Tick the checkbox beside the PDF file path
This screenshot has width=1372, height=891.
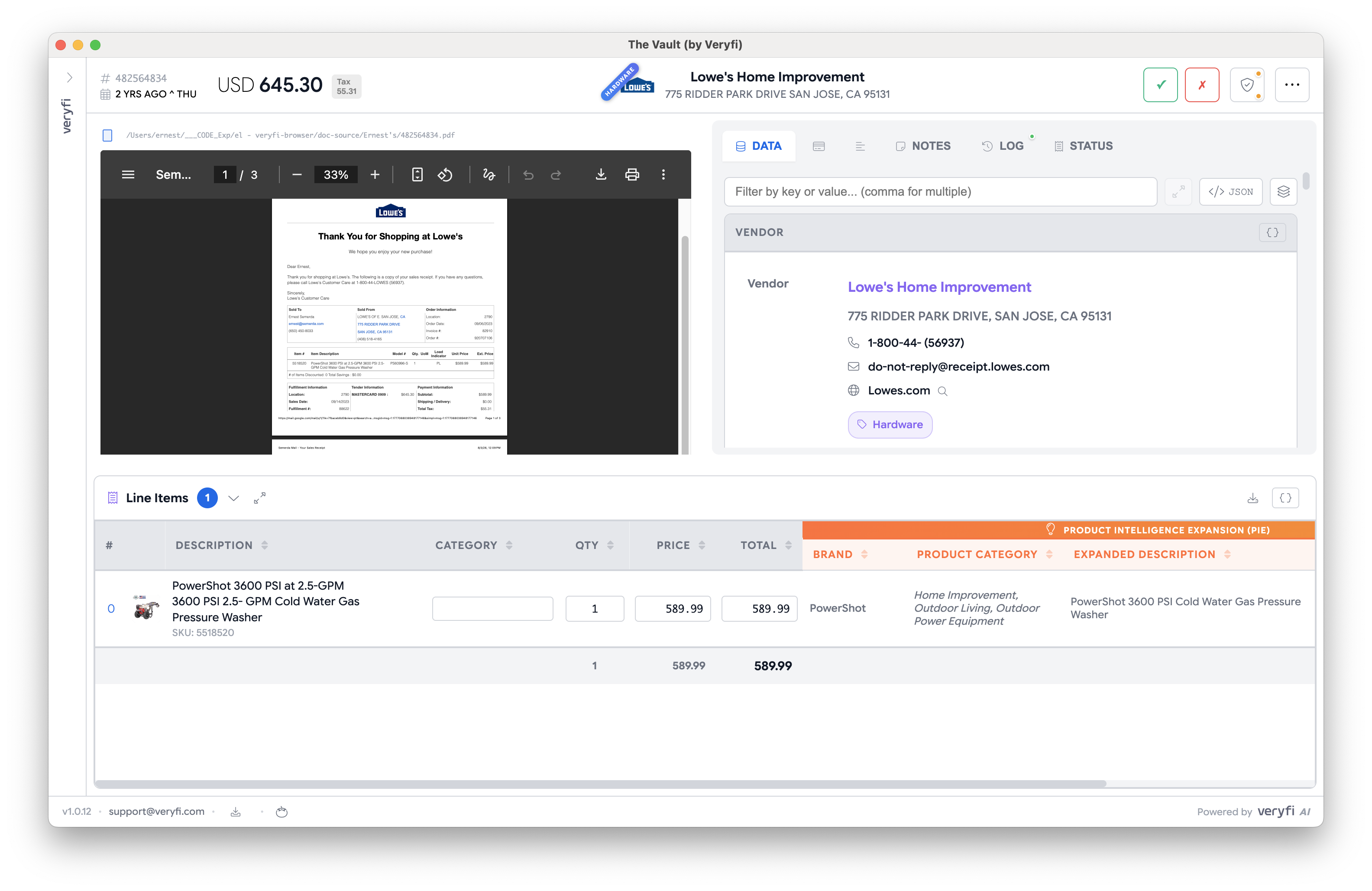[x=107, y=136]
